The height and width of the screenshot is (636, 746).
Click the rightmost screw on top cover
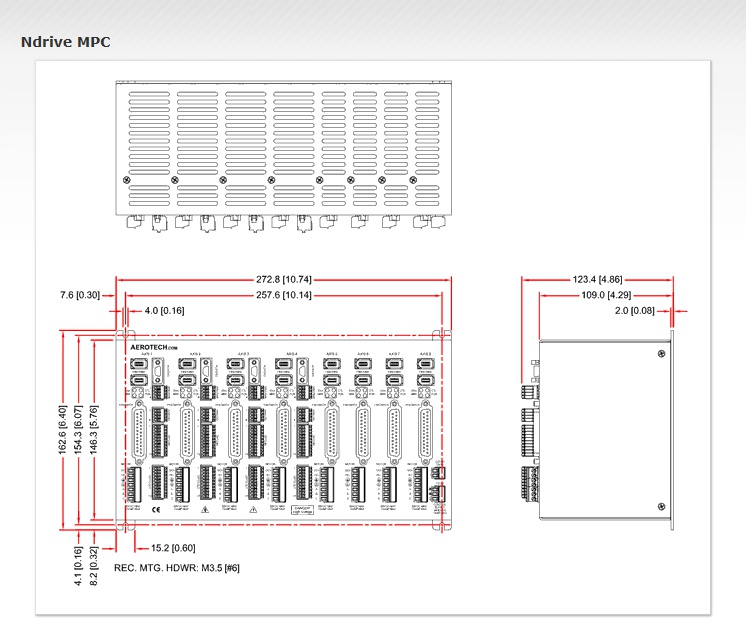pyautogui.click(x=413, y=180)
